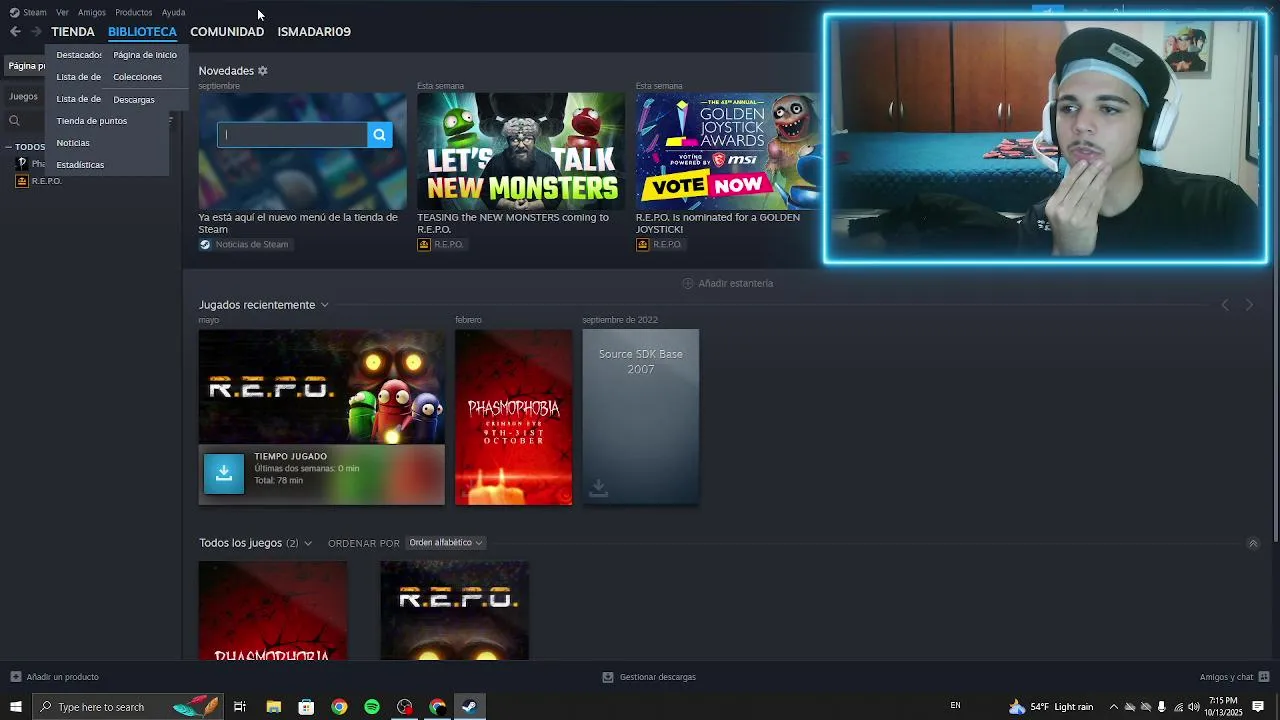The image size is (1280, 720).
Task: Open nuevo menú de la tienda news title
Action: (x=298, y=223)
